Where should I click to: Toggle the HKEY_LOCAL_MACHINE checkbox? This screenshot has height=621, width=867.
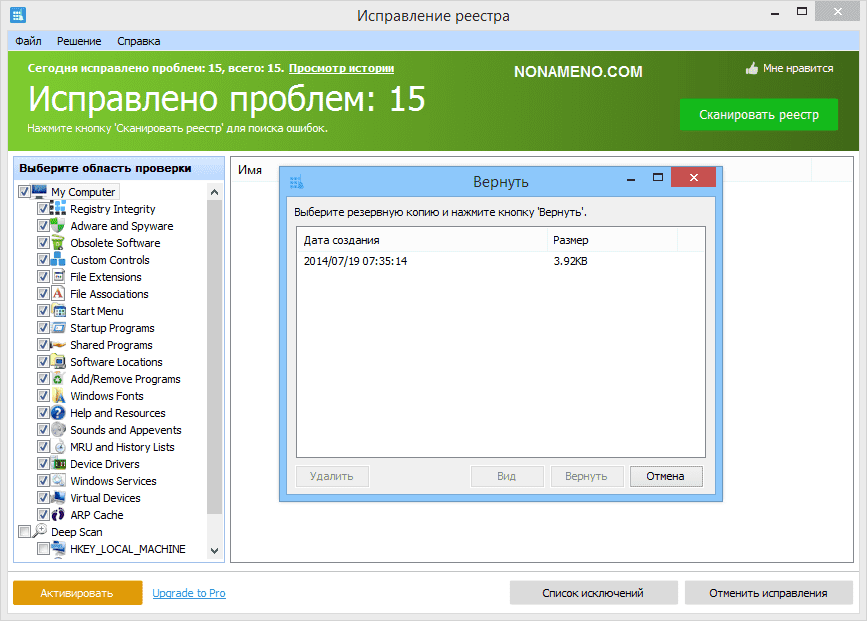43,549
